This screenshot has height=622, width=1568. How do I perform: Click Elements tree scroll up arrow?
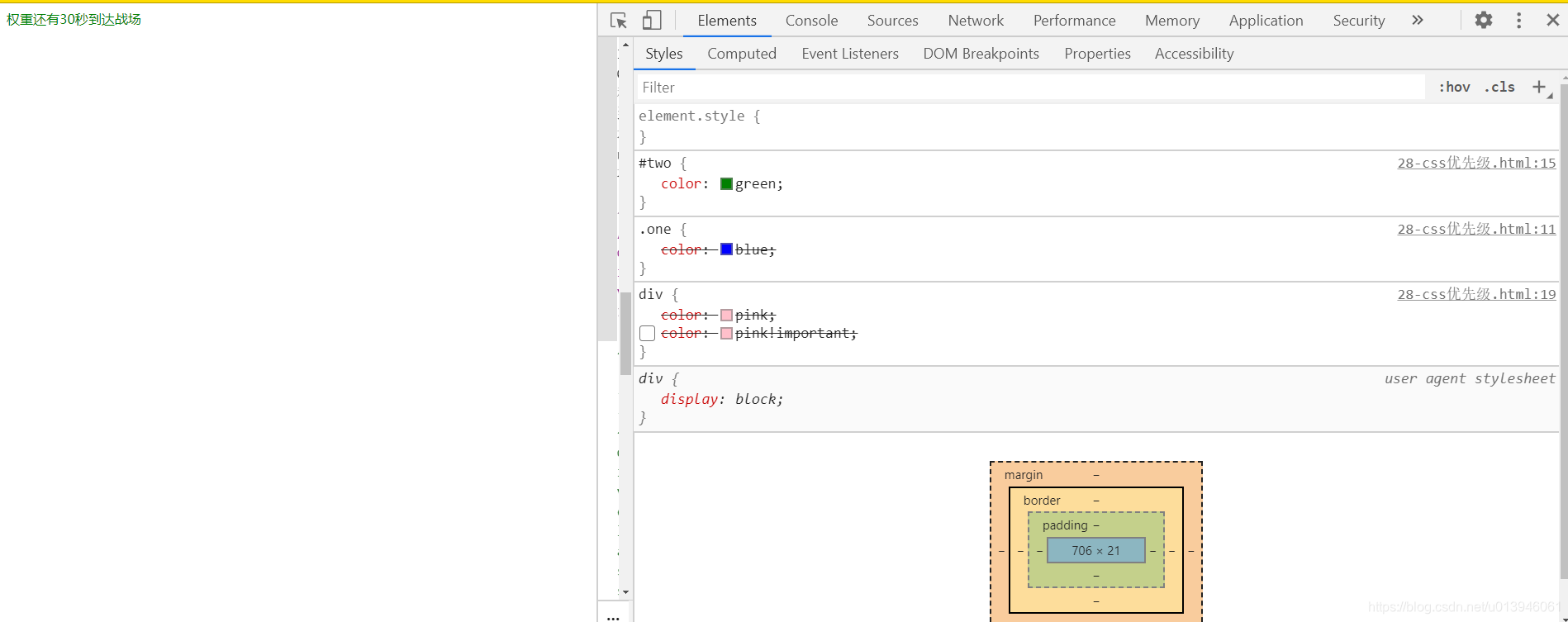[625, 45]
